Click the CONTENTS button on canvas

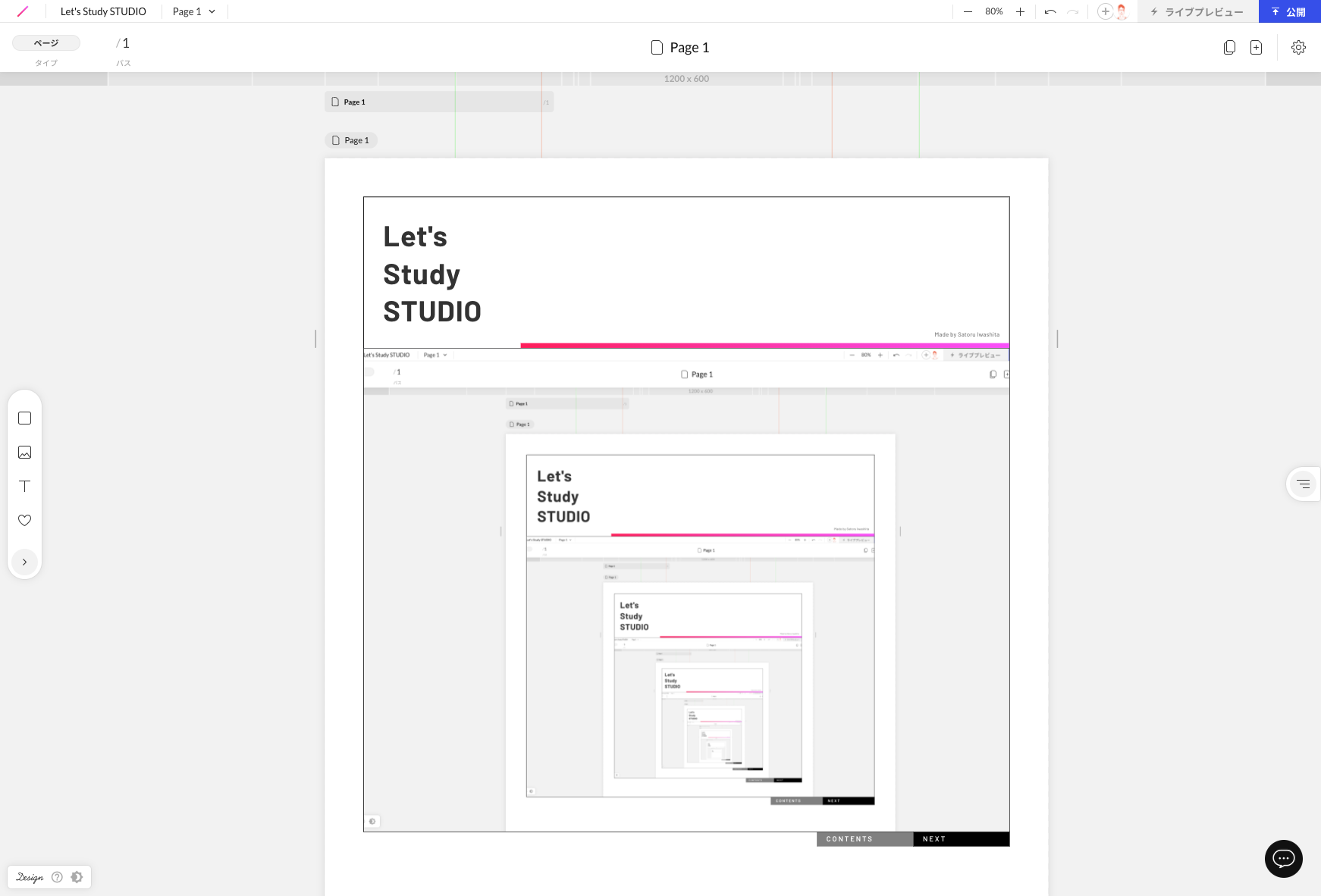[x=864, y=839]
